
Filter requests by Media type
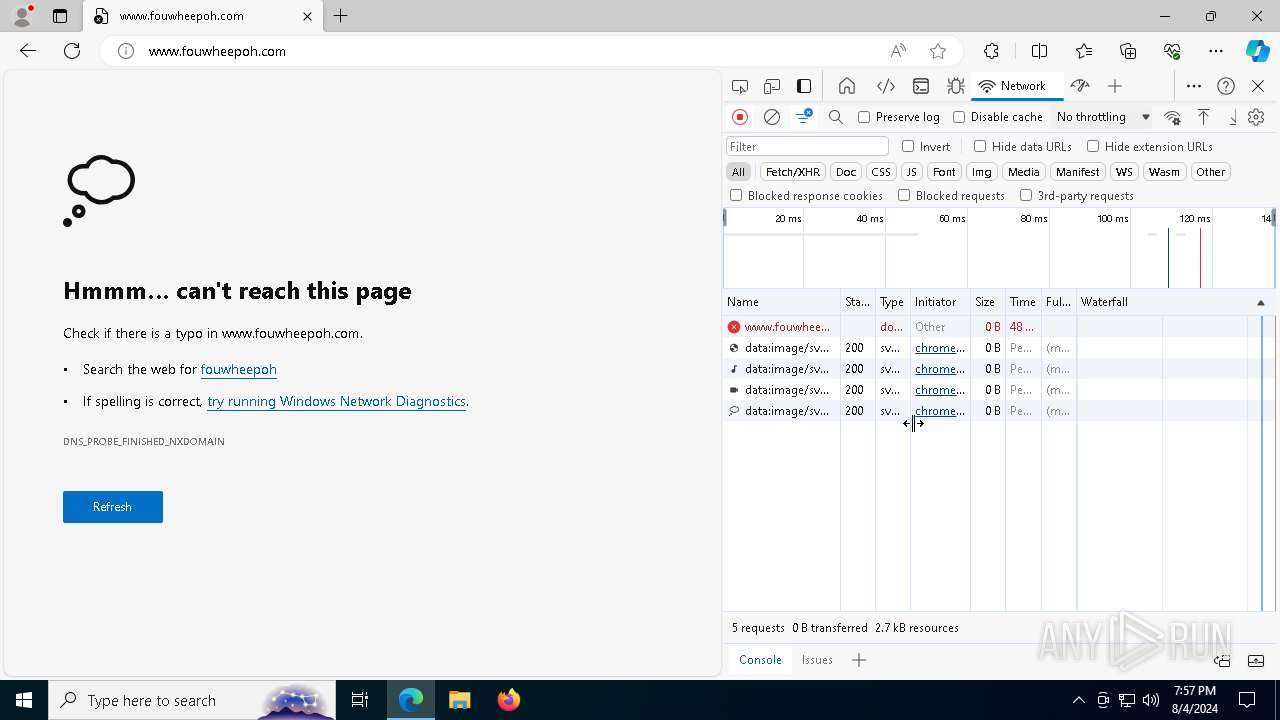[x=1023, y=172]
